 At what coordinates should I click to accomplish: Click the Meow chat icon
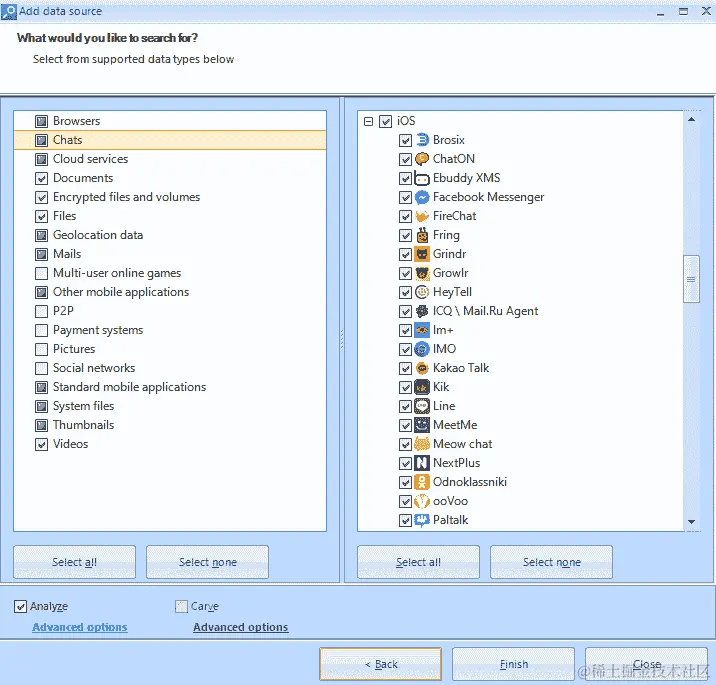[422, 444]
